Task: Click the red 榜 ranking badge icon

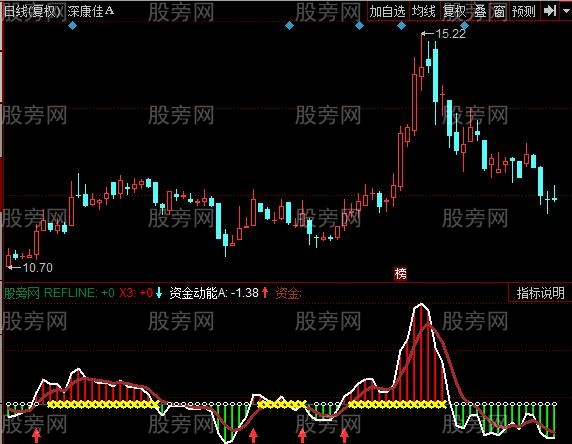Action: pyautogui.click(x=401, y=273)
